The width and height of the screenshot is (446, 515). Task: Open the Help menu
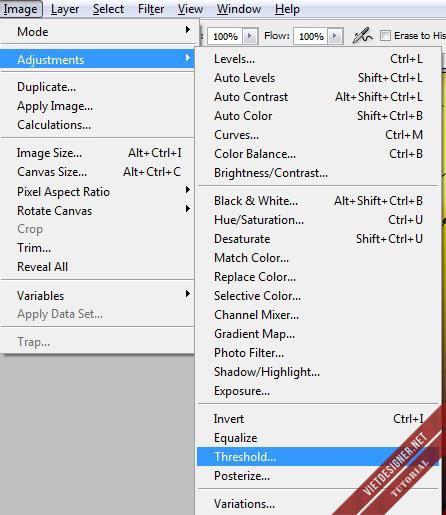click(x=287, y=9)
